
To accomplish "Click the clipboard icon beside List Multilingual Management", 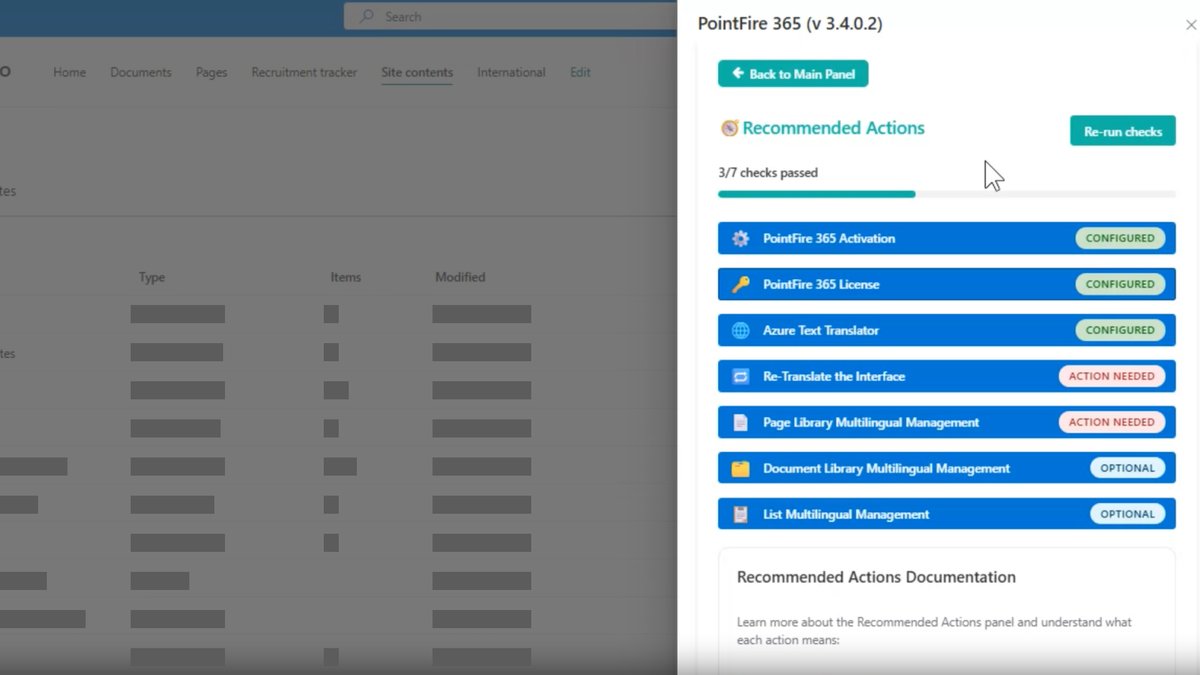I will click(740, 515).
